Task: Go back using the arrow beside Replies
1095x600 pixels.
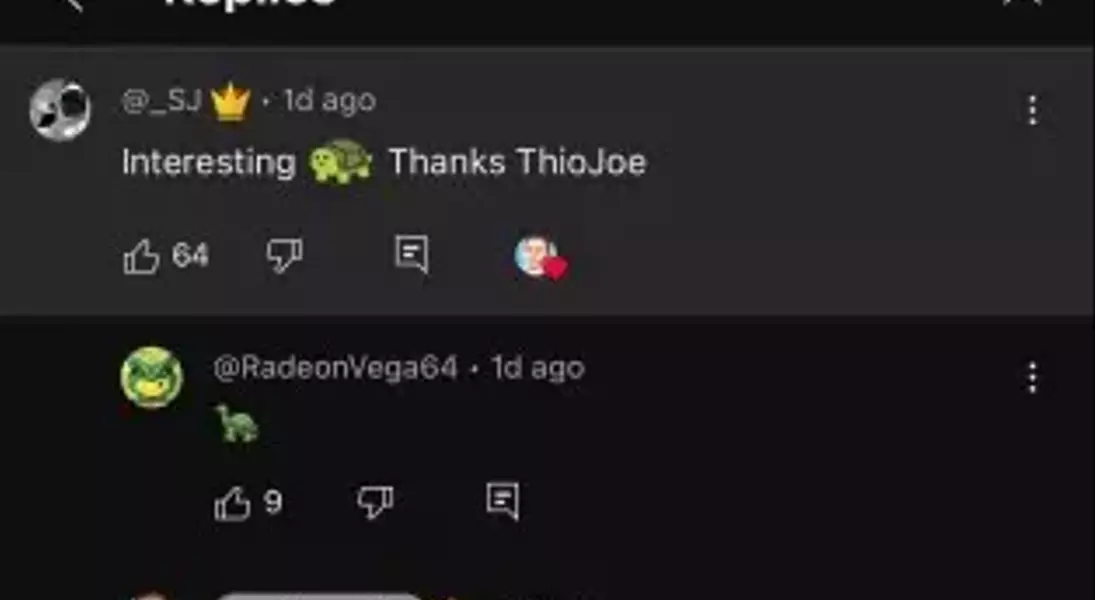Action: [x=73, y=4]
